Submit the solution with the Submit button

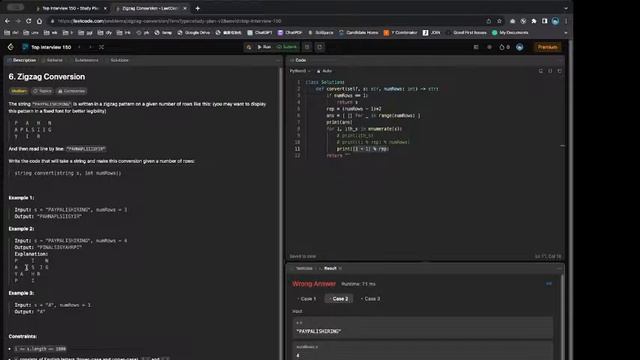(287, 47)
